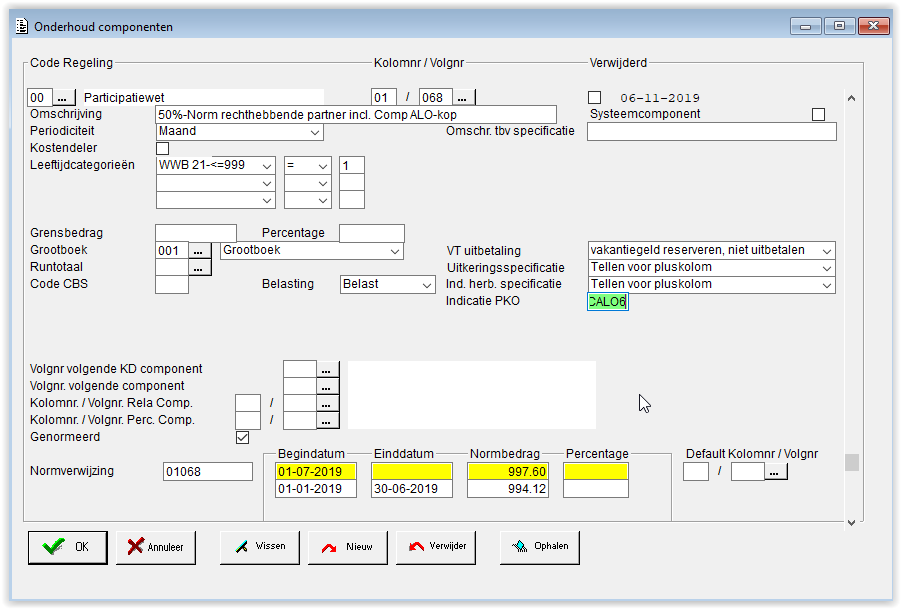Image resolution: width=901 pixels, height=609 pixels.
Task: Open the third empty Leeftijdcategorieën dropdown
Action: [x=215, y=200]
